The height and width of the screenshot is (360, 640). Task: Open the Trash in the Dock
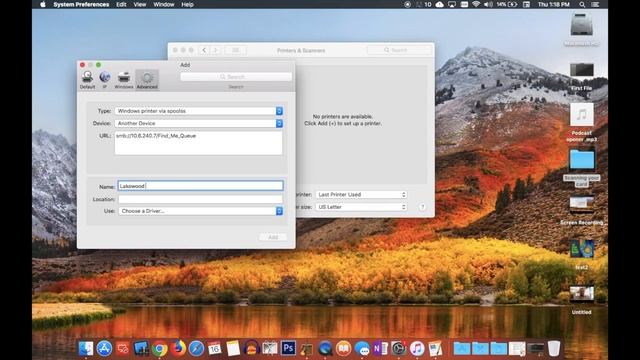click(x=554, y=348)
